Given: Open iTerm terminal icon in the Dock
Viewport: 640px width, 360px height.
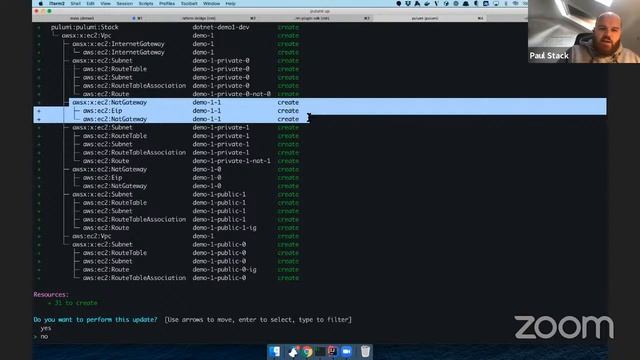Looking at the screenshot, I should [320, 351].
